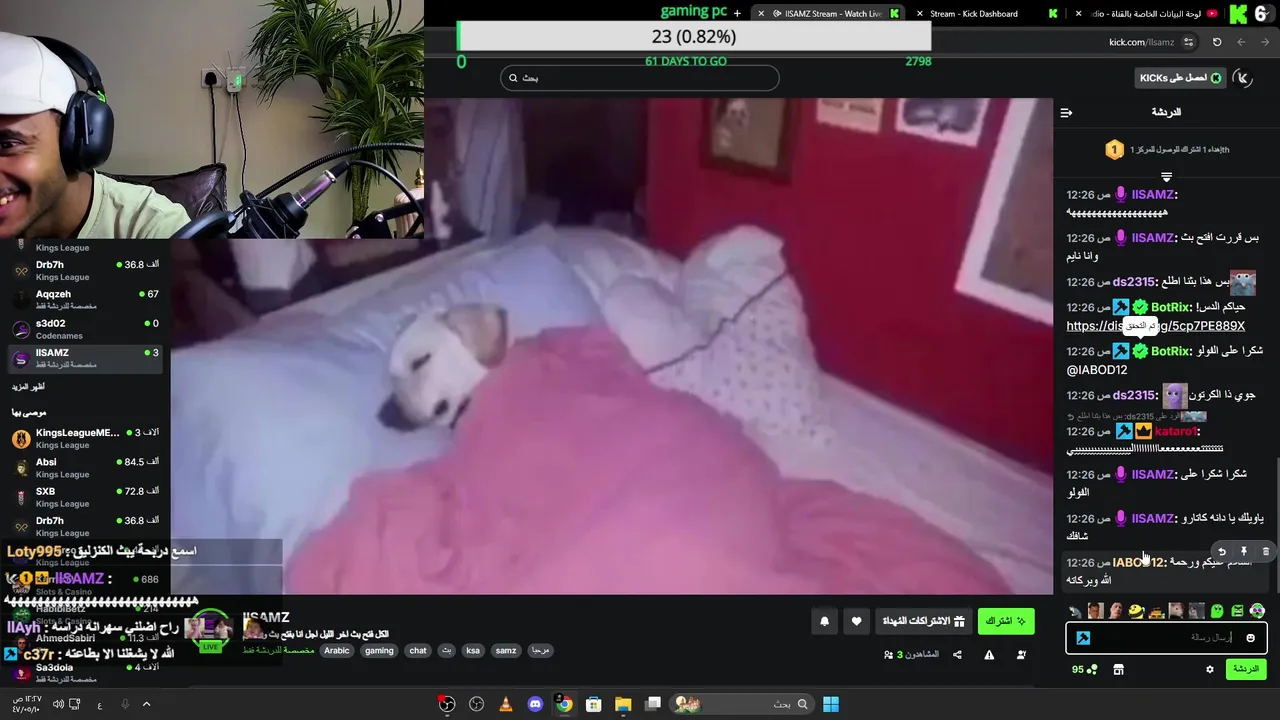This screenshot has height=720, width=1280.
Task: Click the samz stream tag
Action: (506, 650)
